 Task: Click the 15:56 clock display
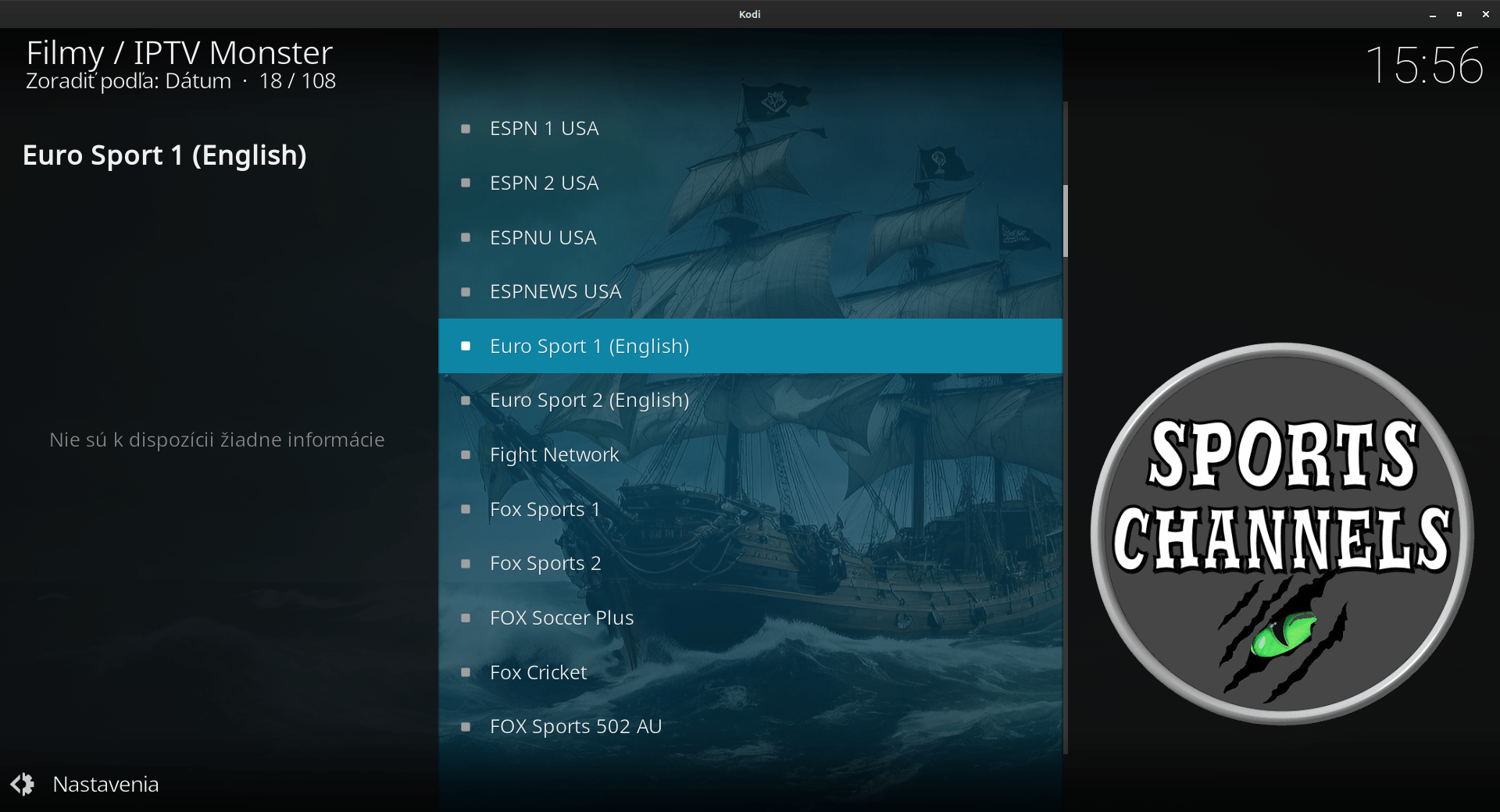1423,65
